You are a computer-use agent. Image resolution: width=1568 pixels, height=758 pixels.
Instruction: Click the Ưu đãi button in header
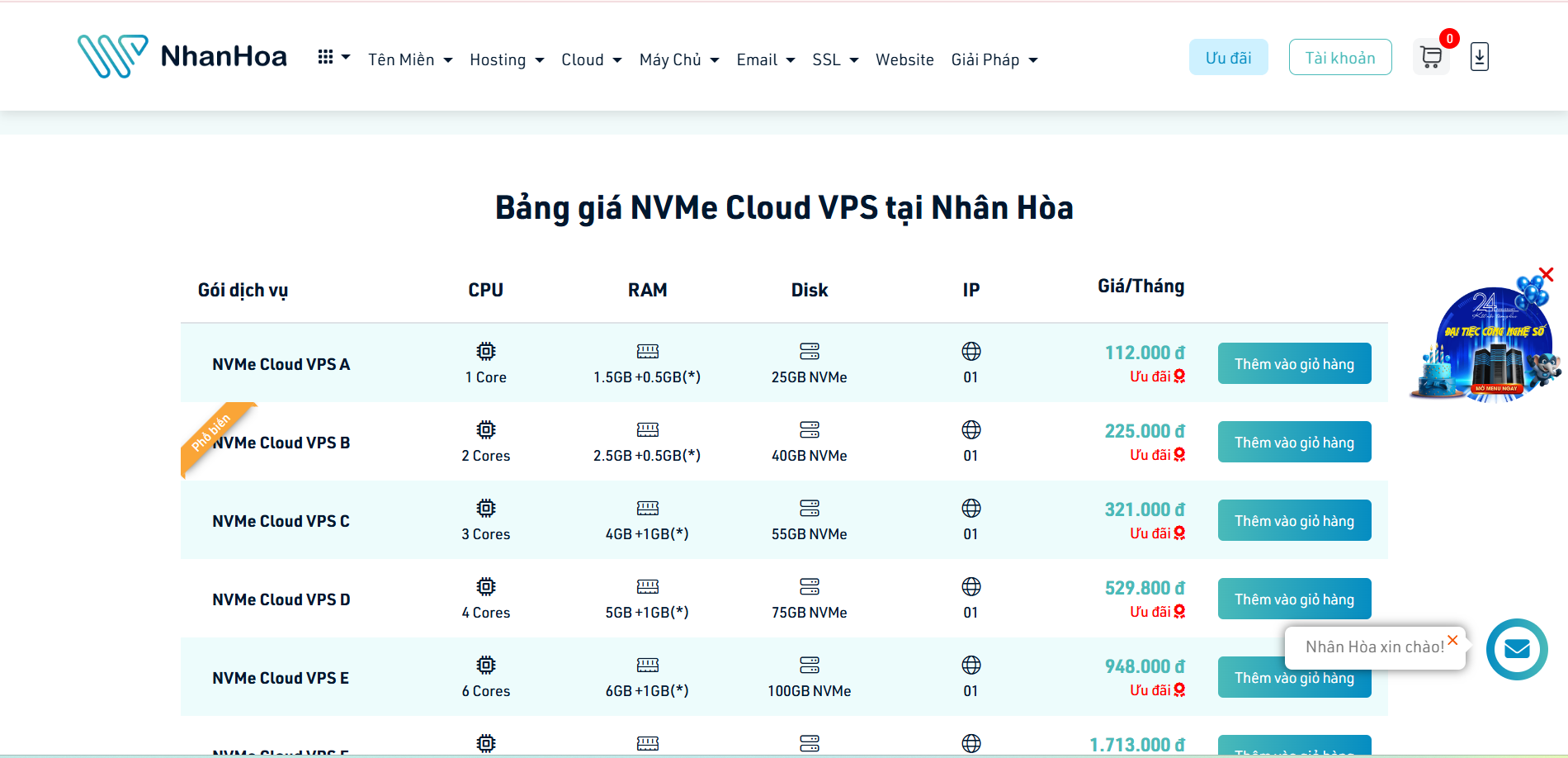1228,58
